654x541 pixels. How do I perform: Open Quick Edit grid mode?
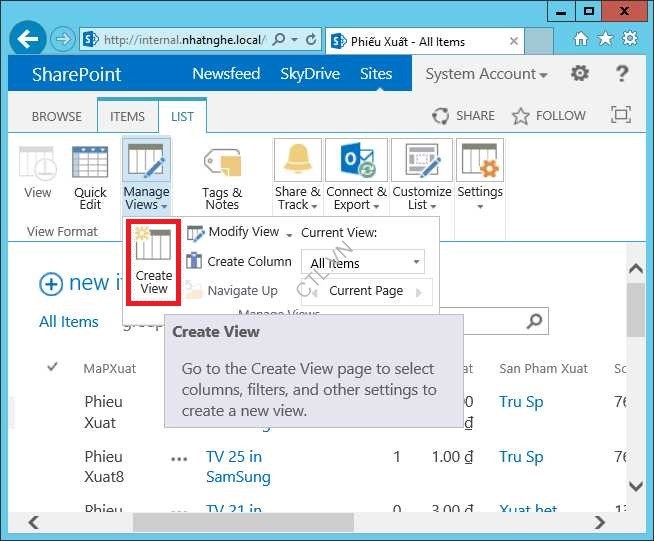point(90,177)
